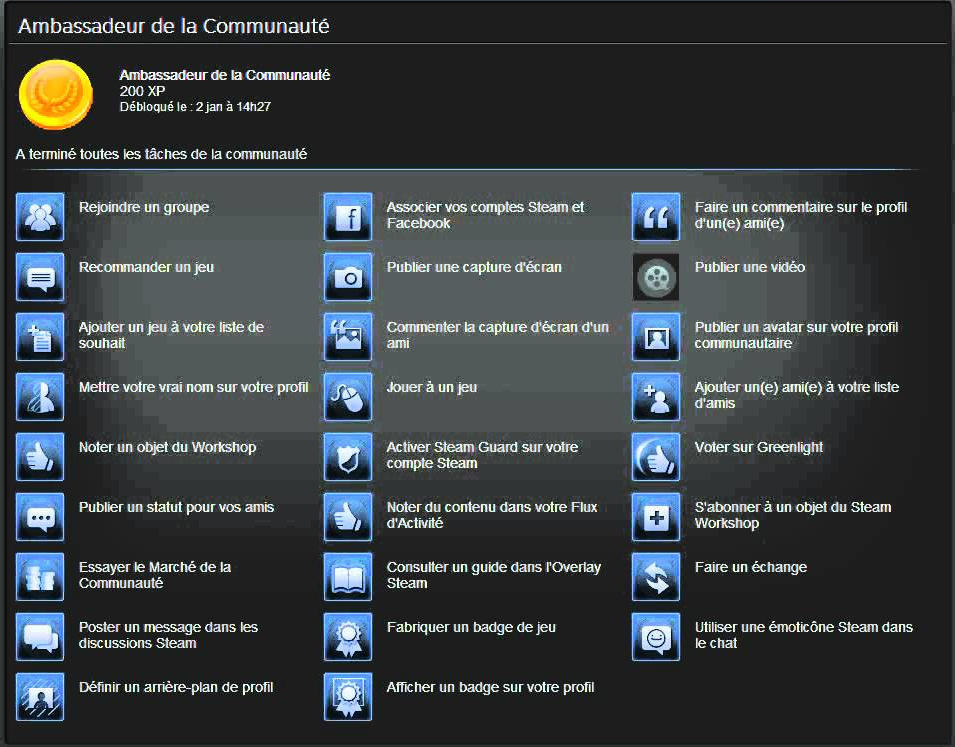Click S'abonner à un objet du Steam Workshop
The image size is (955, 747).
click(793, 515)
